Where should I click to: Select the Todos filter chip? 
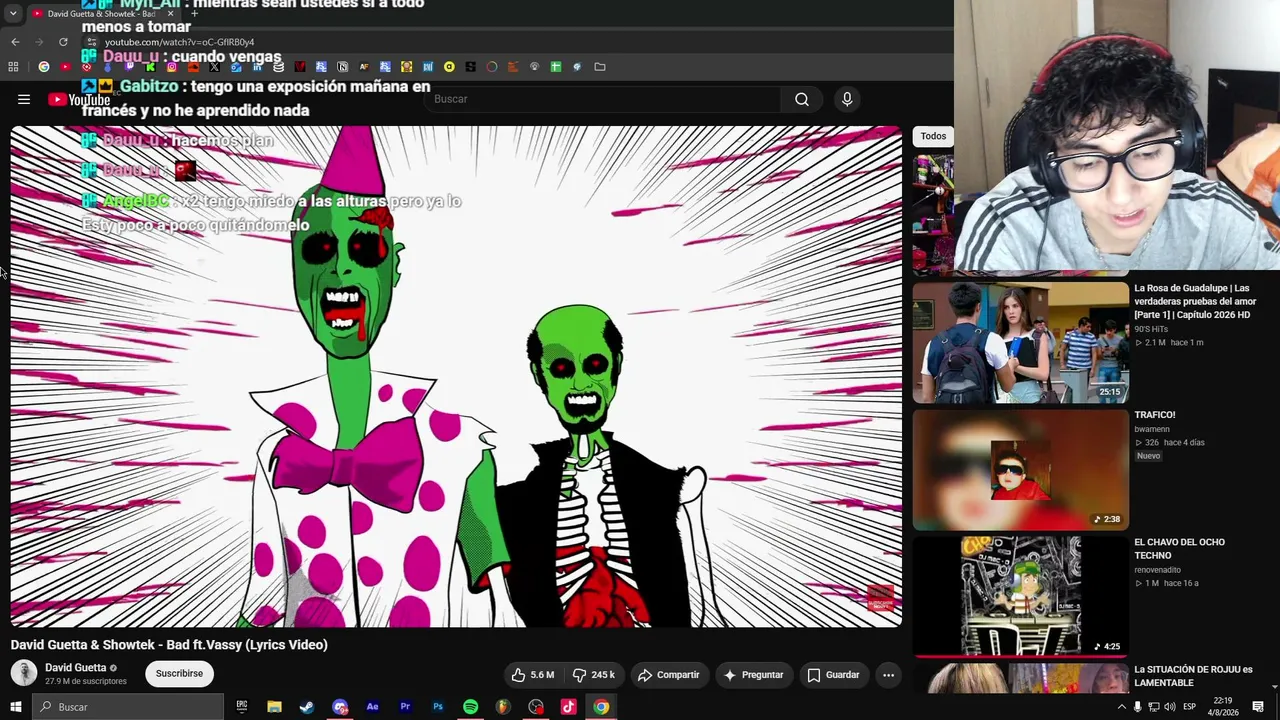[933, 136]
